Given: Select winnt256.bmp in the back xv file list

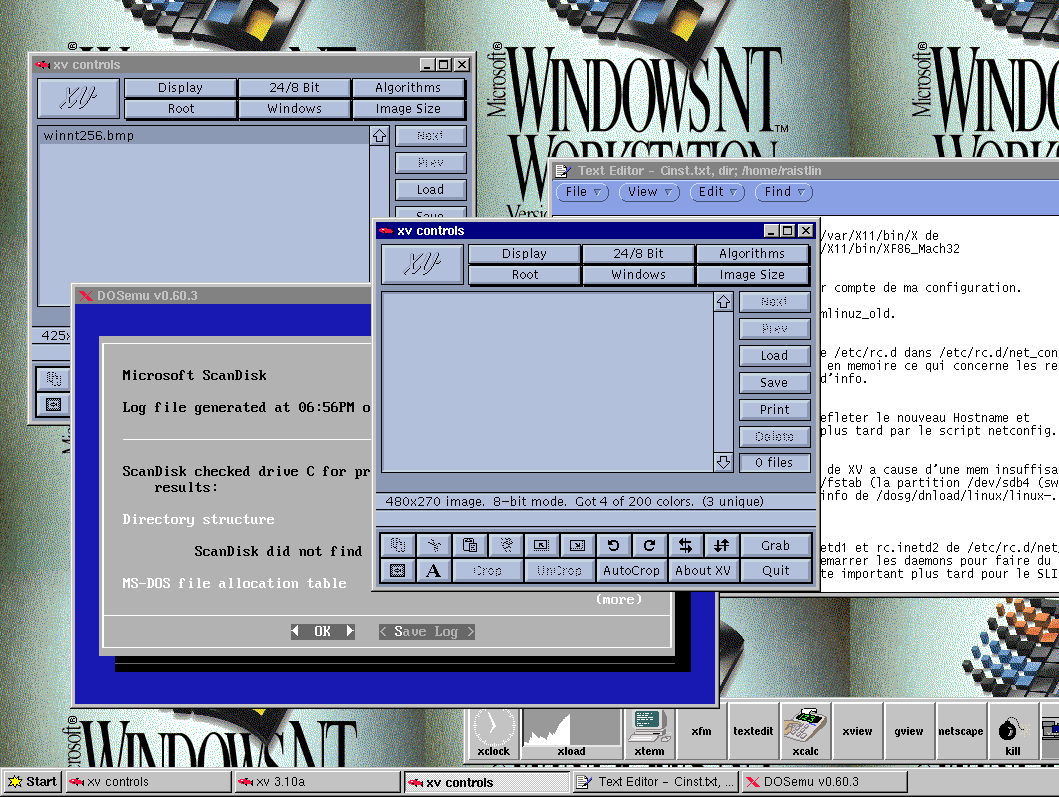Looking at the screenshot, I should click(x=204, y=136).
